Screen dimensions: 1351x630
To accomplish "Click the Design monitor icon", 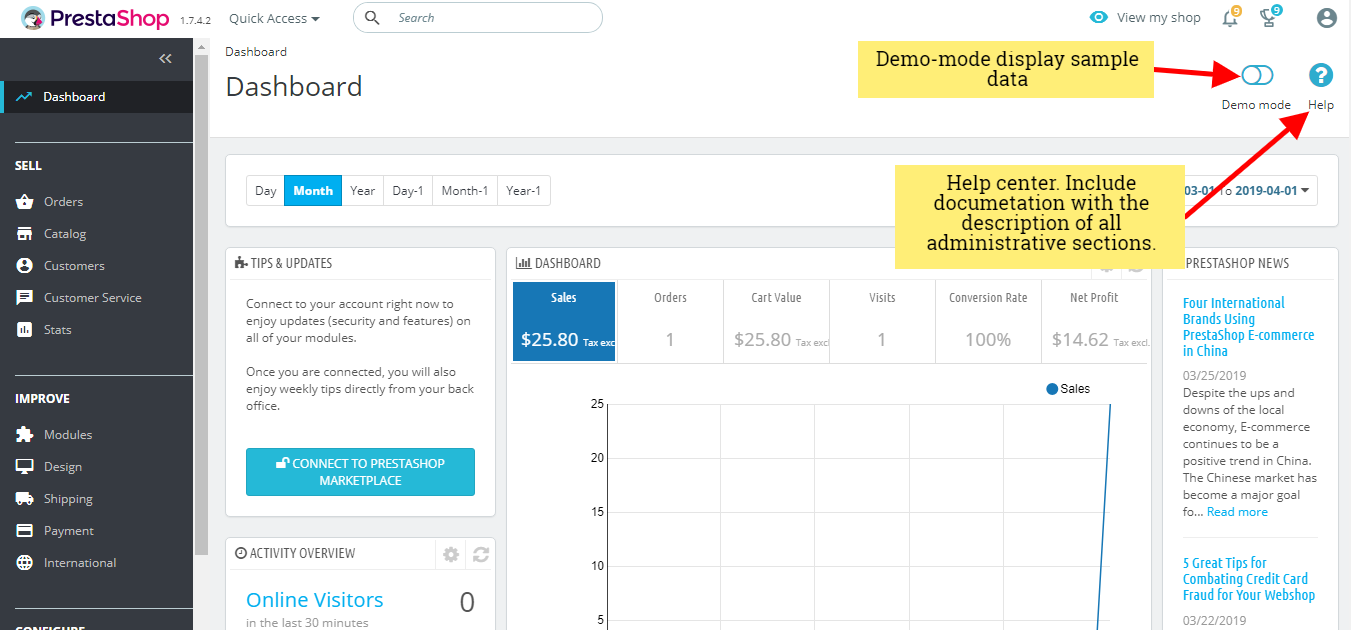I will tap(25, 467).
